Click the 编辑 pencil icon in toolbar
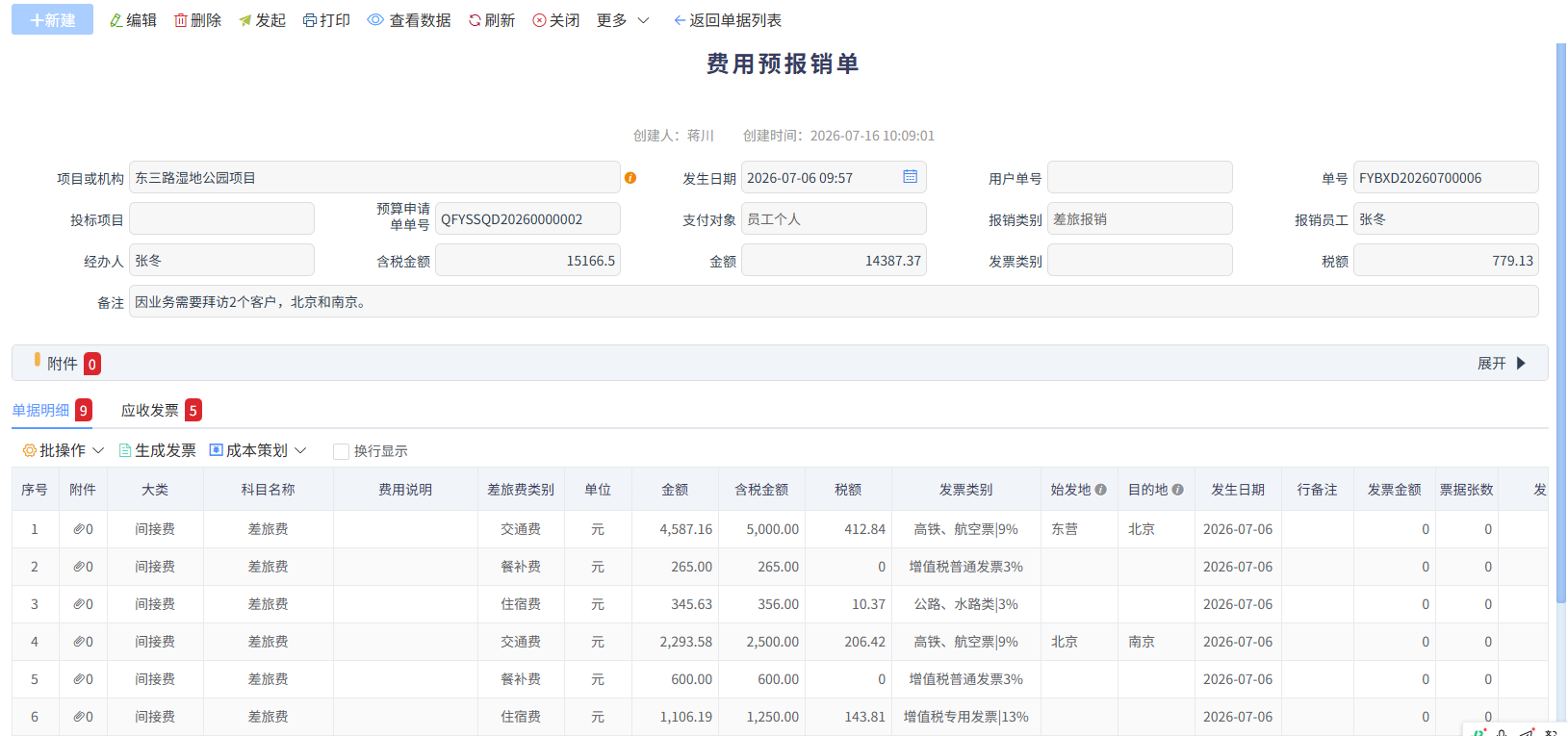Screen dimensions: 1568x736 point(116,20)
